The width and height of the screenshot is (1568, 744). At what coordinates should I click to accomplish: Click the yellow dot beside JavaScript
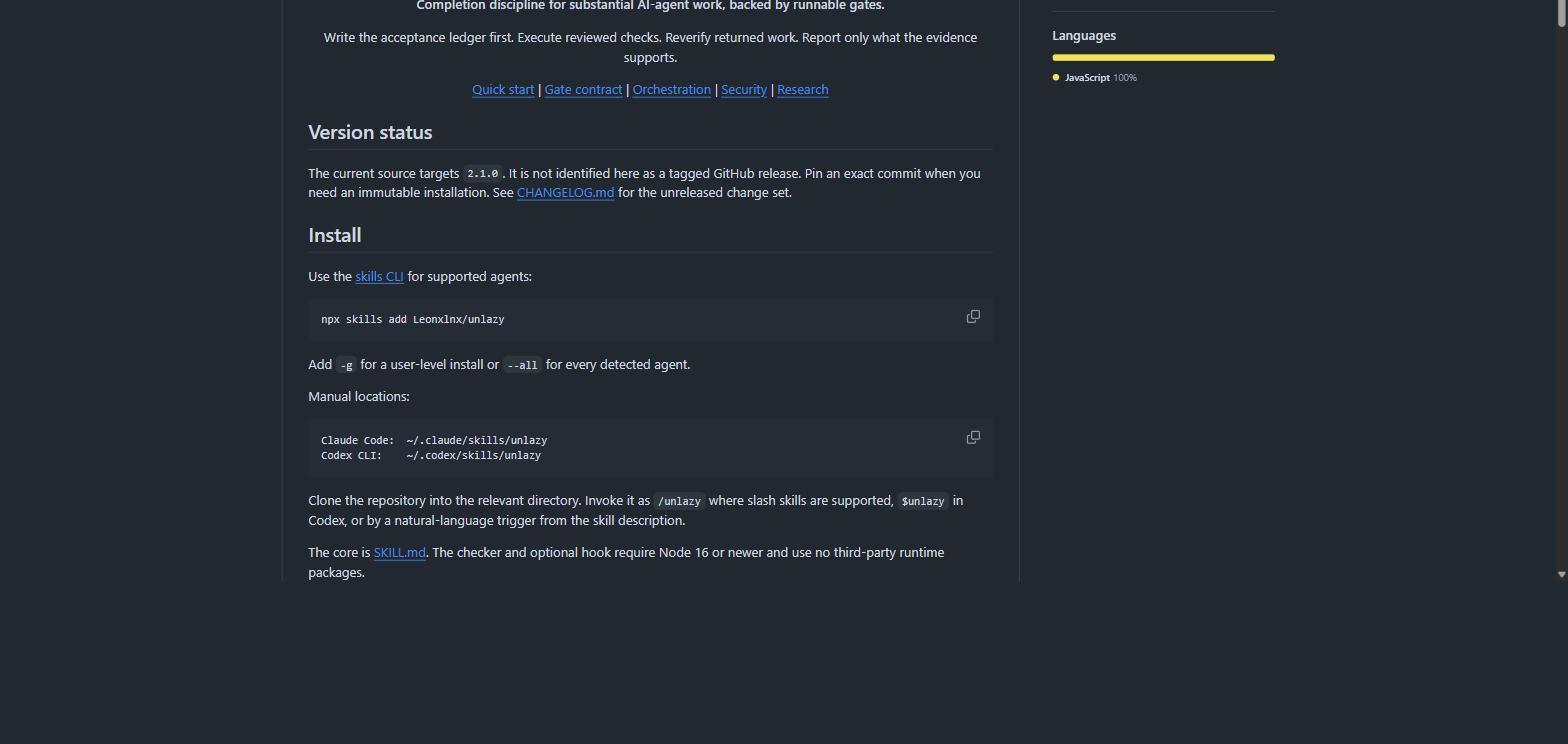(1056, 77)
